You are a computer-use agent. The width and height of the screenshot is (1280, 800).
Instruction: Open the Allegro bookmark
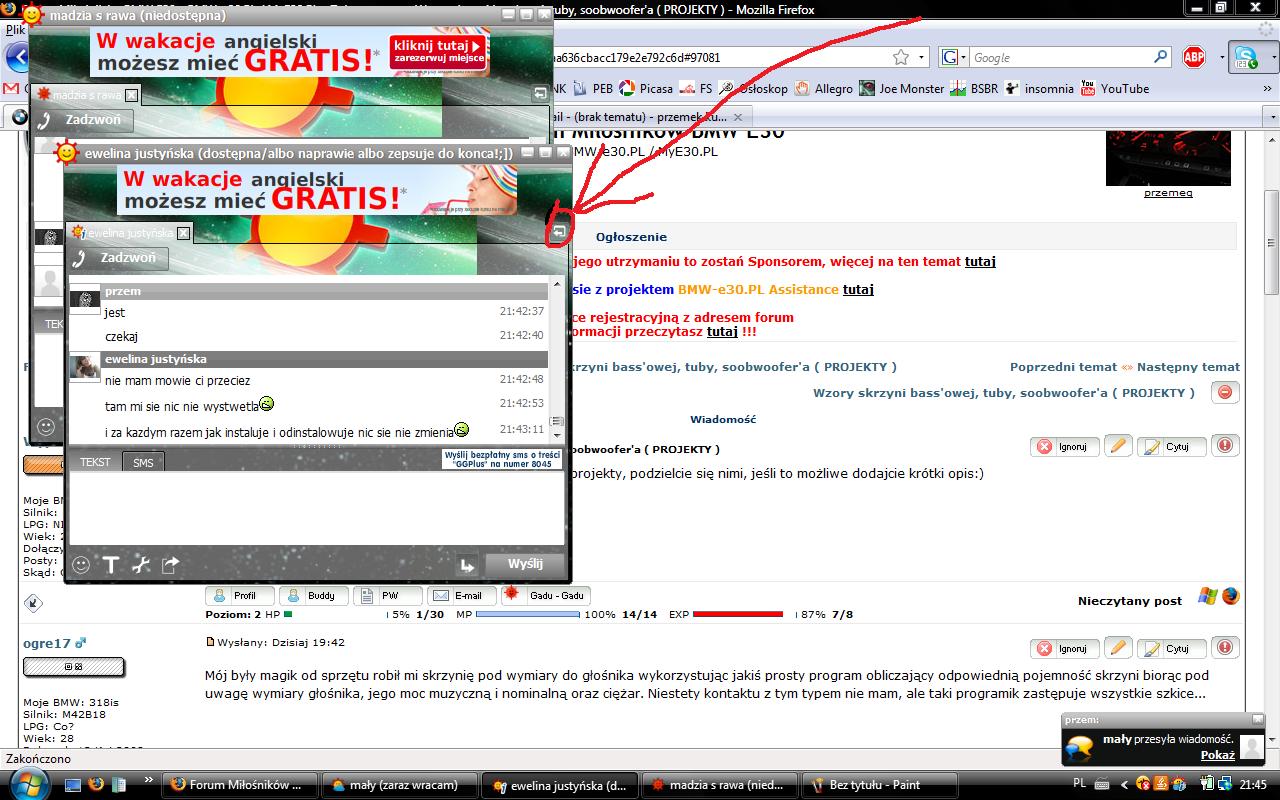tap(824, 88)
